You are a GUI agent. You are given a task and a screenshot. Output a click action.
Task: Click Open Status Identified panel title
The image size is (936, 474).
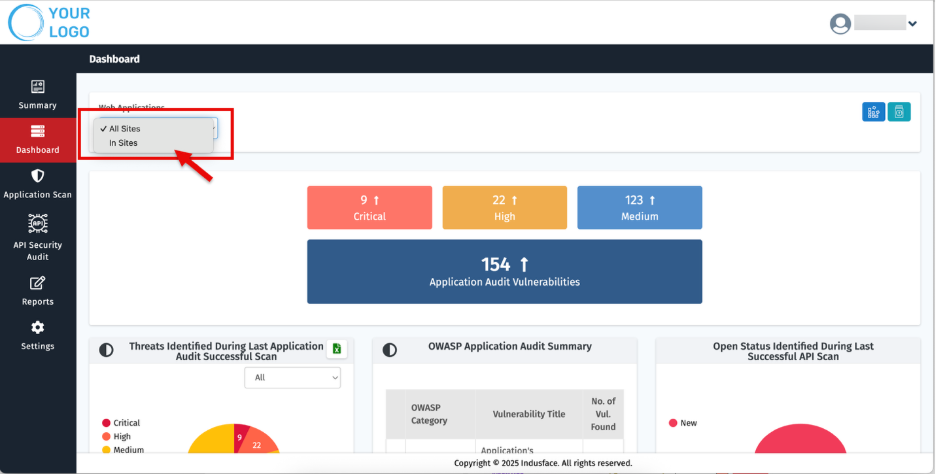pos(793,351)
